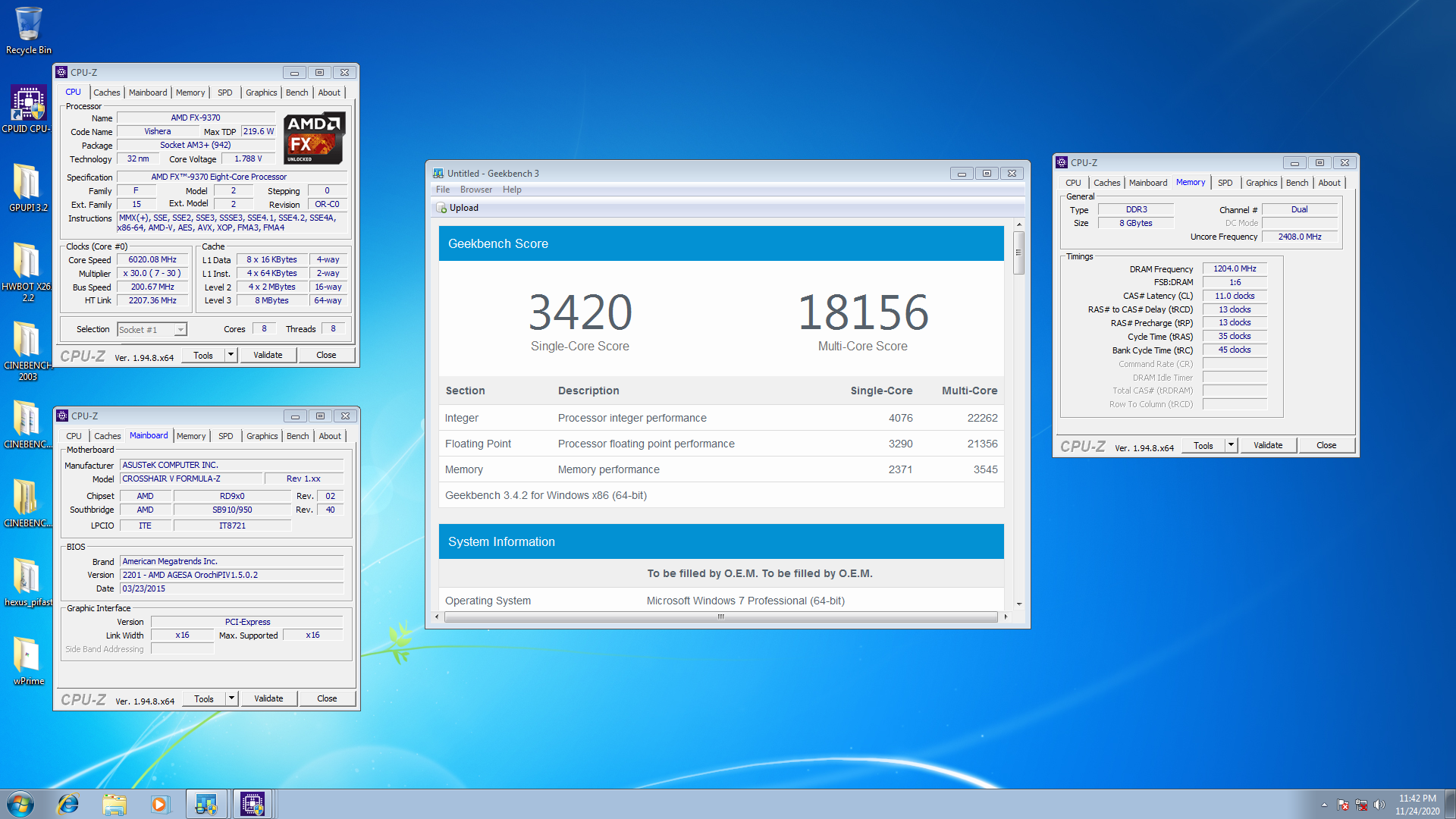Click Geekbench horizontal scrollbar thumb

pyautogui.click(x=721, y=617)
